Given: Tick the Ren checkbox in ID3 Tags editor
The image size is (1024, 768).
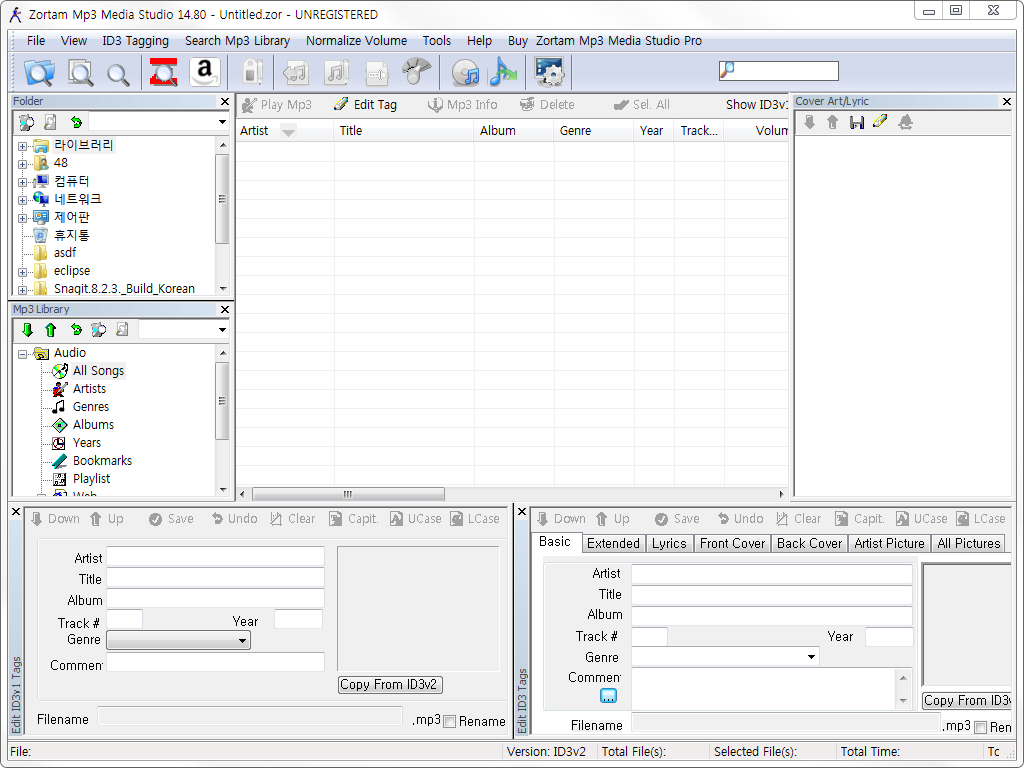Looking at the screenshot, I should (980, 728).
